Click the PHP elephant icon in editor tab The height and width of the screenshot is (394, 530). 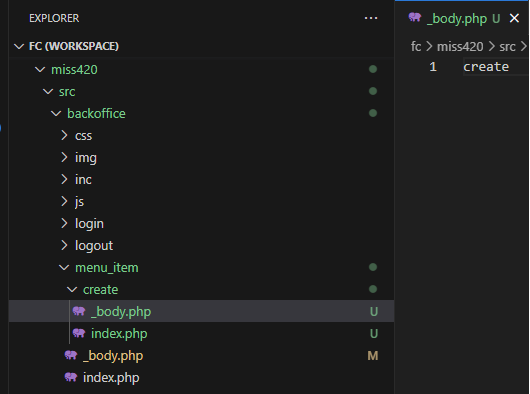(415, 17)
